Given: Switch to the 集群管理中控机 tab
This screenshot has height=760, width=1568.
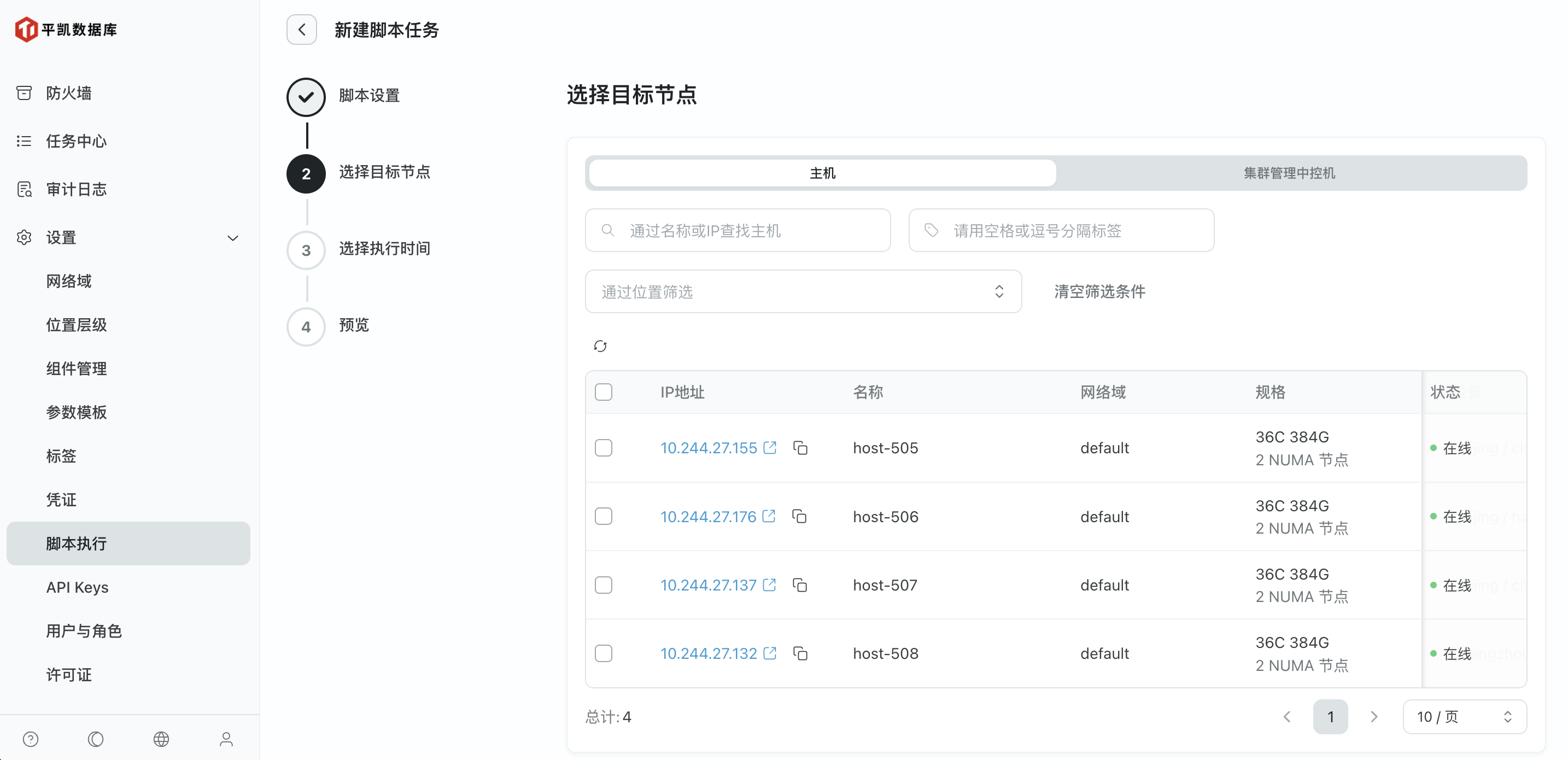Looking at the screenshot, I should pos(1289,173).
